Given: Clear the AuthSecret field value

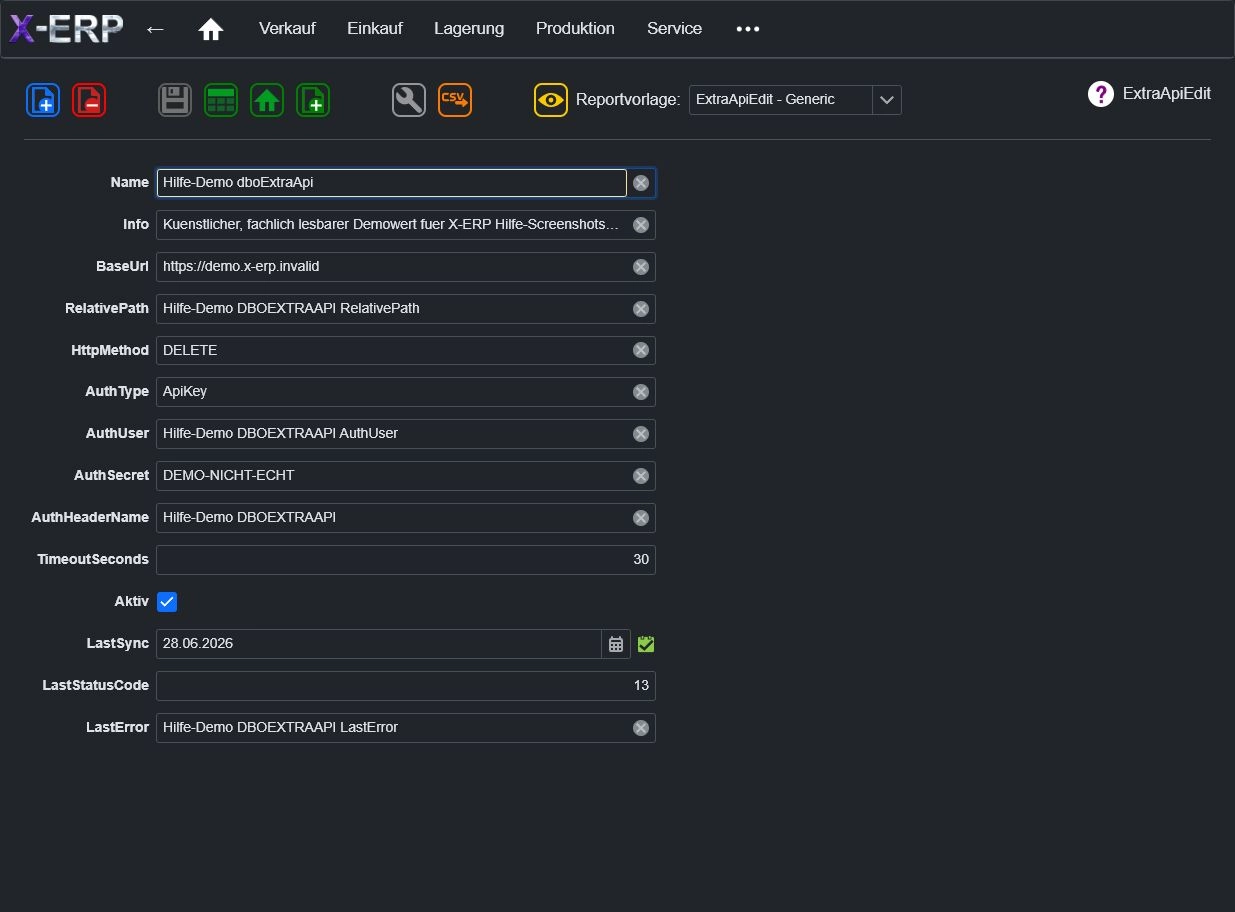Looking at the screenshot, I should 641,476.
